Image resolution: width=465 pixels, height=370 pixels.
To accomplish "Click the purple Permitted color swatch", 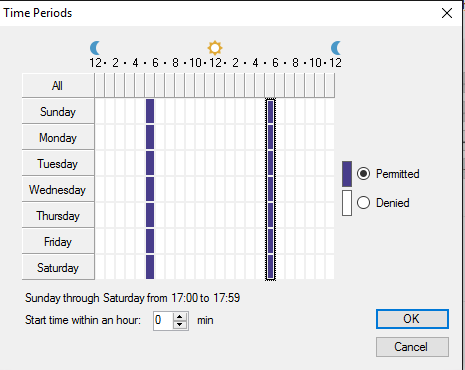I will [347, 174].
